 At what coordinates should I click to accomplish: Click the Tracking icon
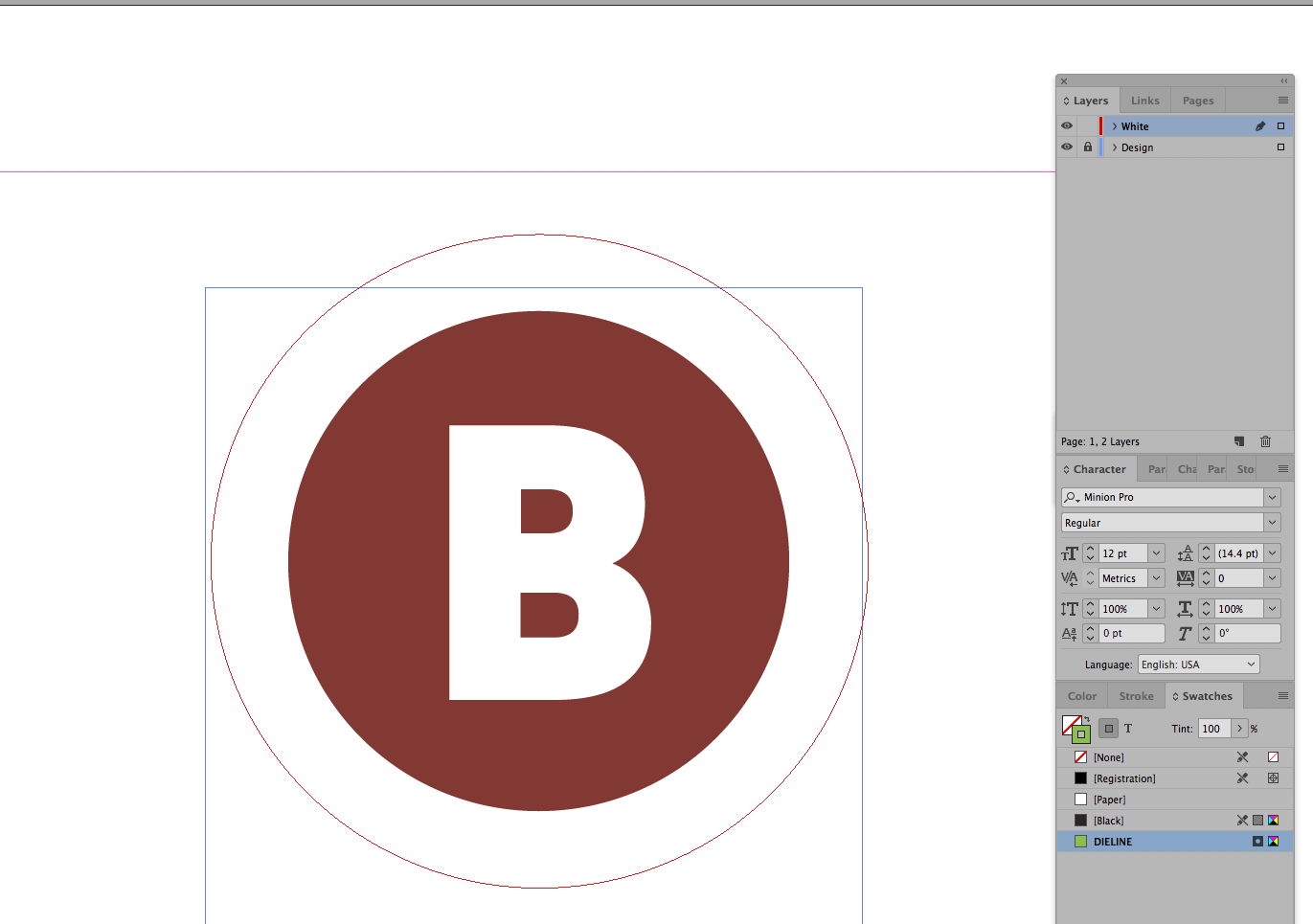click(x=1186, y=578)
